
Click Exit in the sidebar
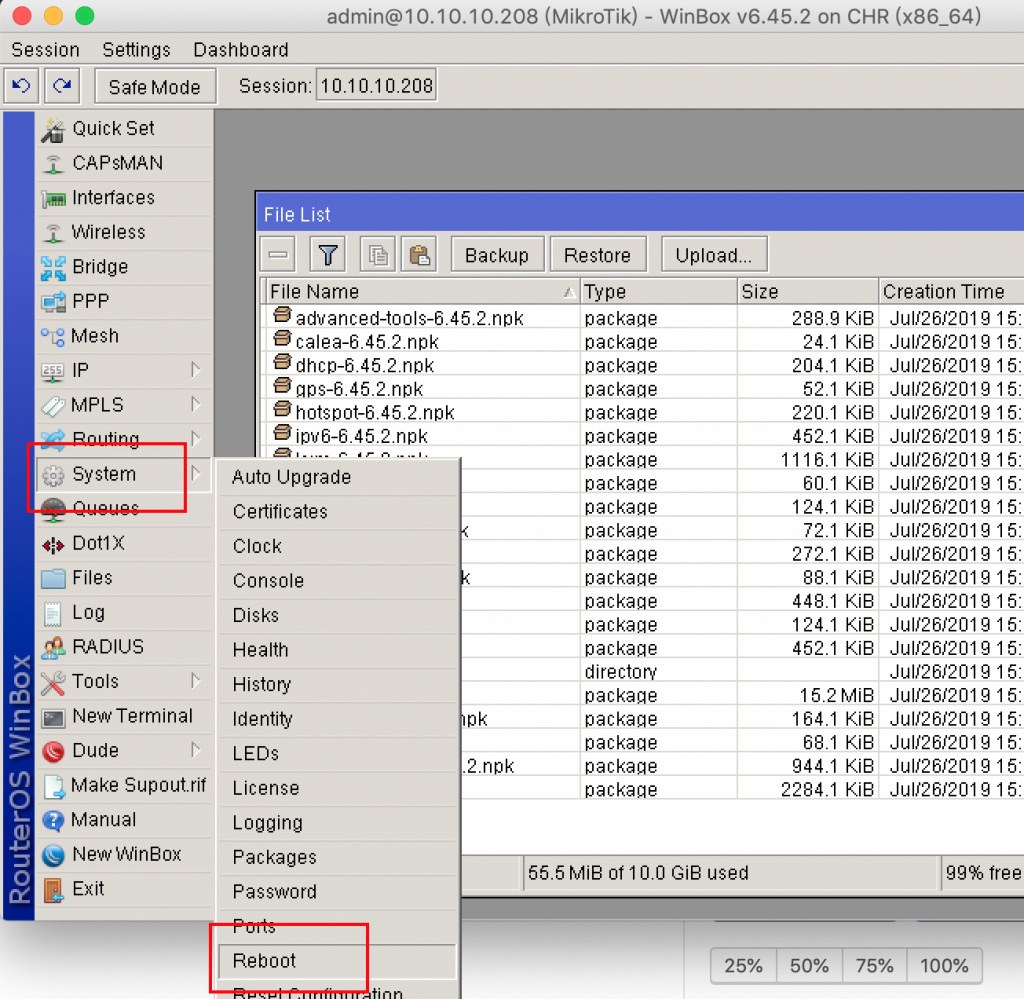coord(125,889)
